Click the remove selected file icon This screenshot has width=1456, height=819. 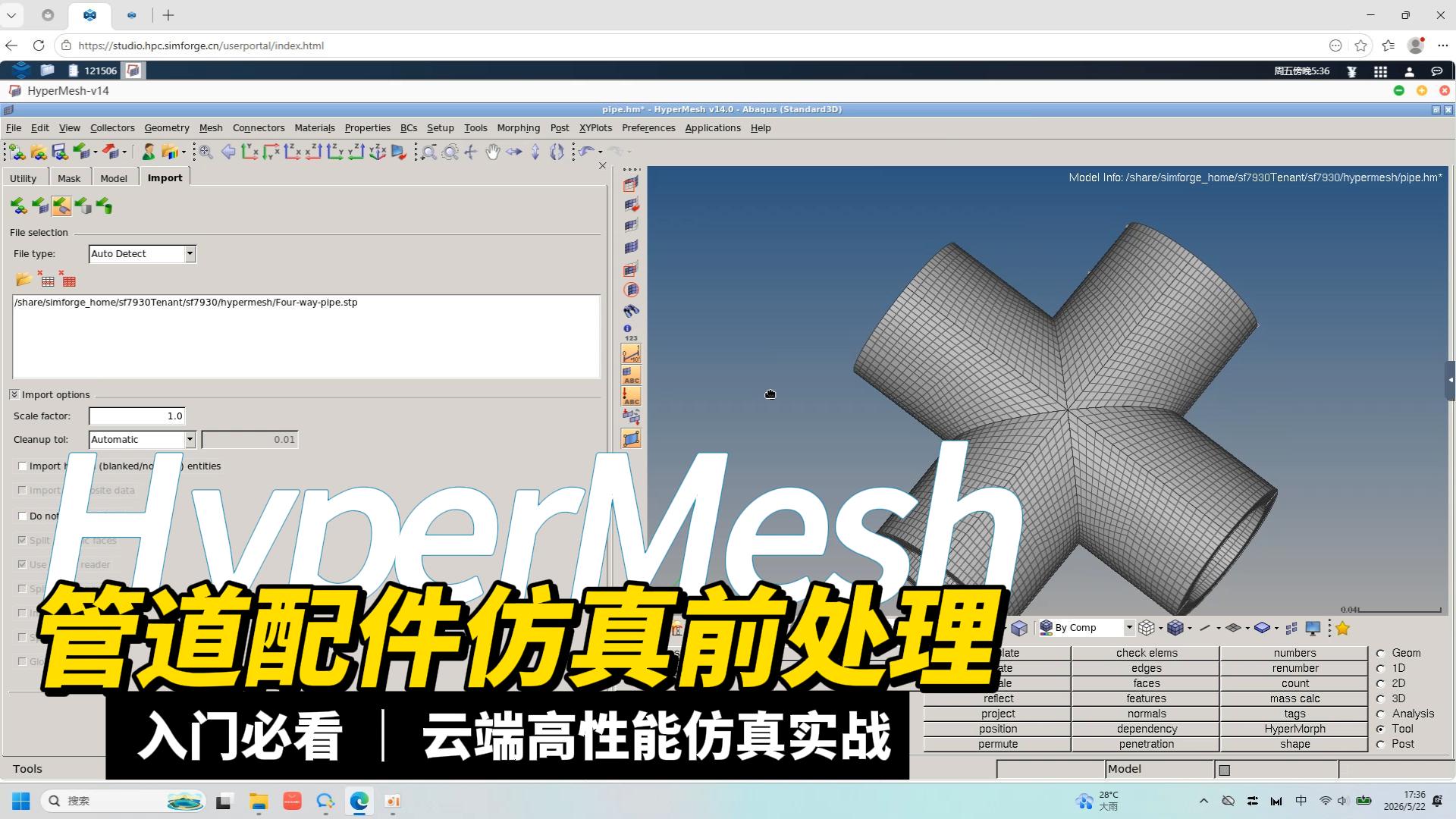[46, 280]
